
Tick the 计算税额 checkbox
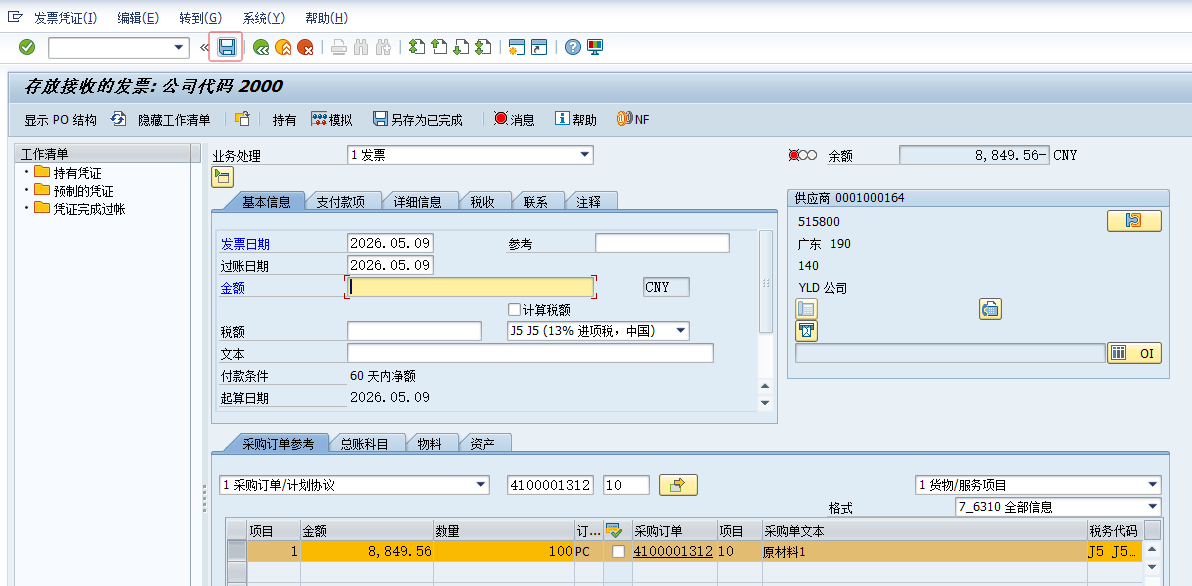tap(515, 309)
